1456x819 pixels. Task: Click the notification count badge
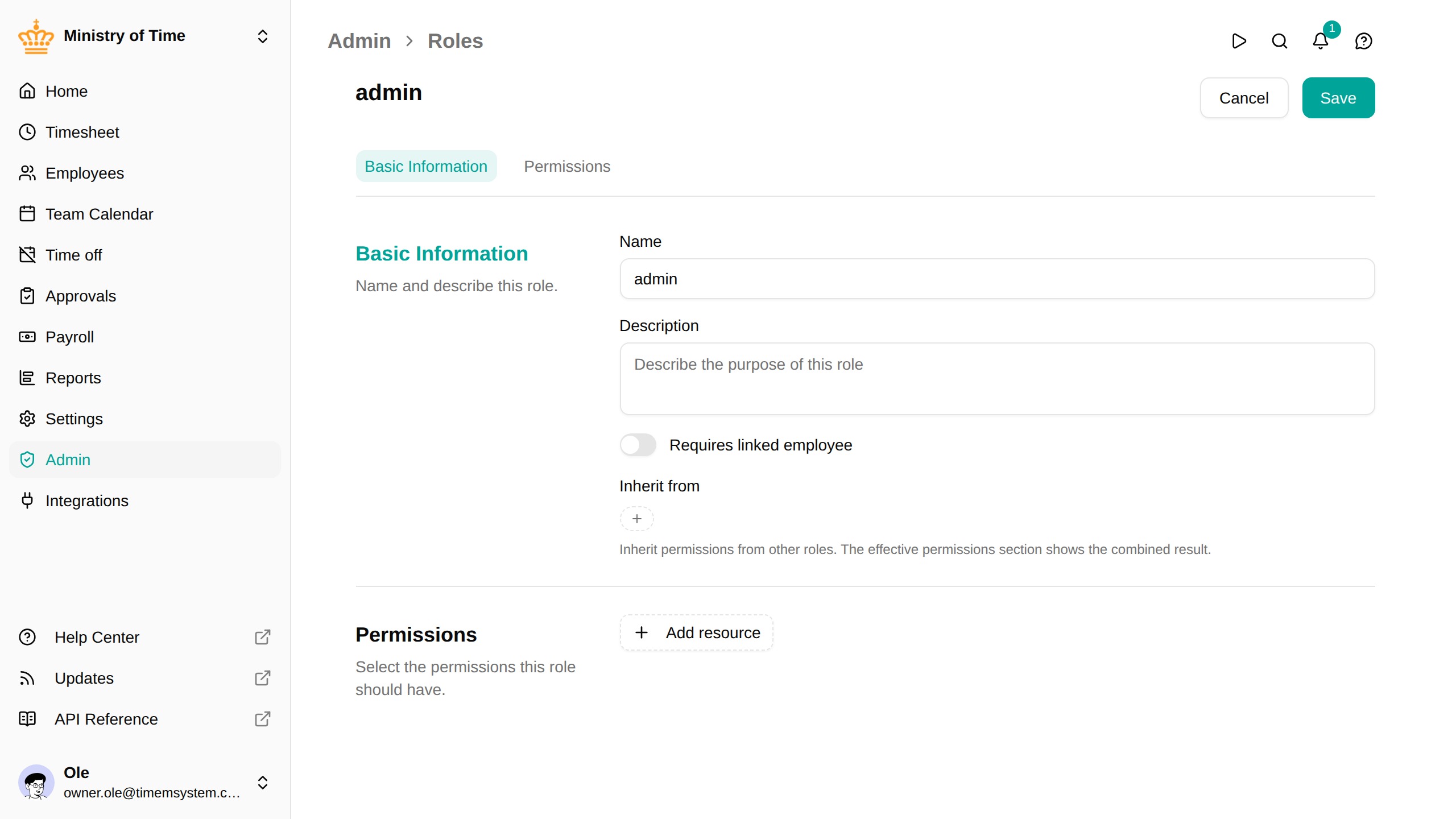point(1332,28)
